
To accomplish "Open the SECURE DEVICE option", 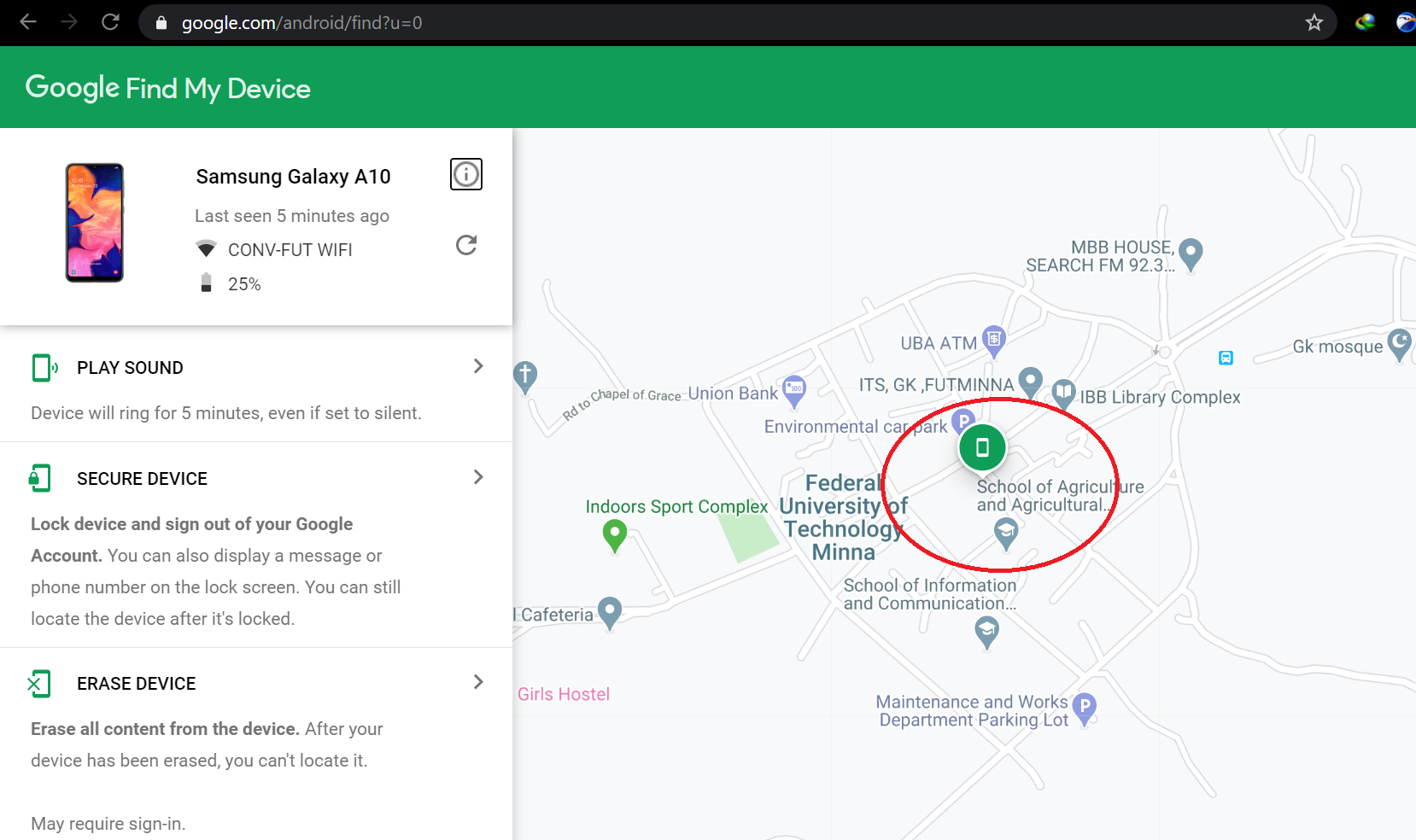I will (x=142, y=479).
